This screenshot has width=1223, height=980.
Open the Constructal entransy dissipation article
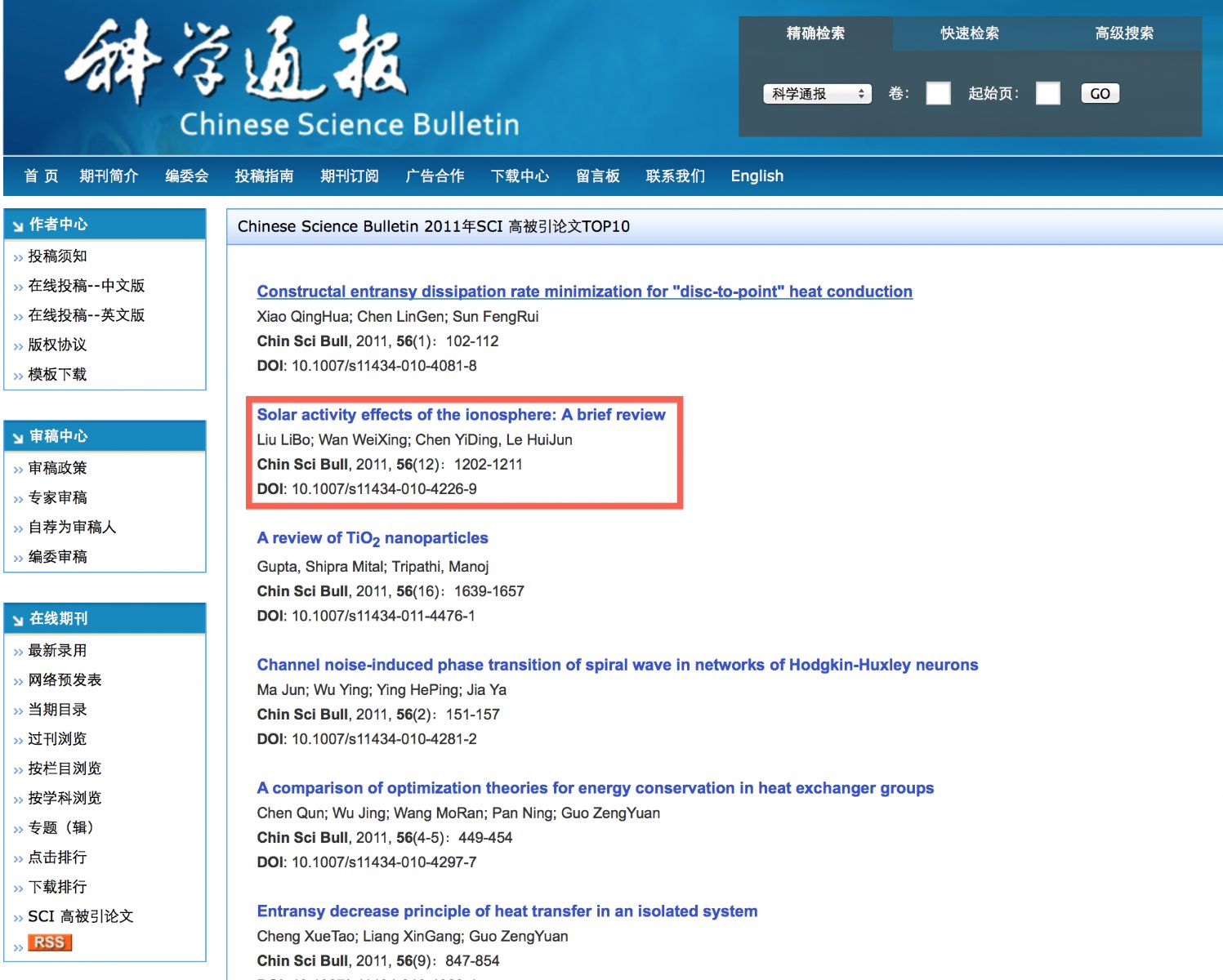point(584,292)
